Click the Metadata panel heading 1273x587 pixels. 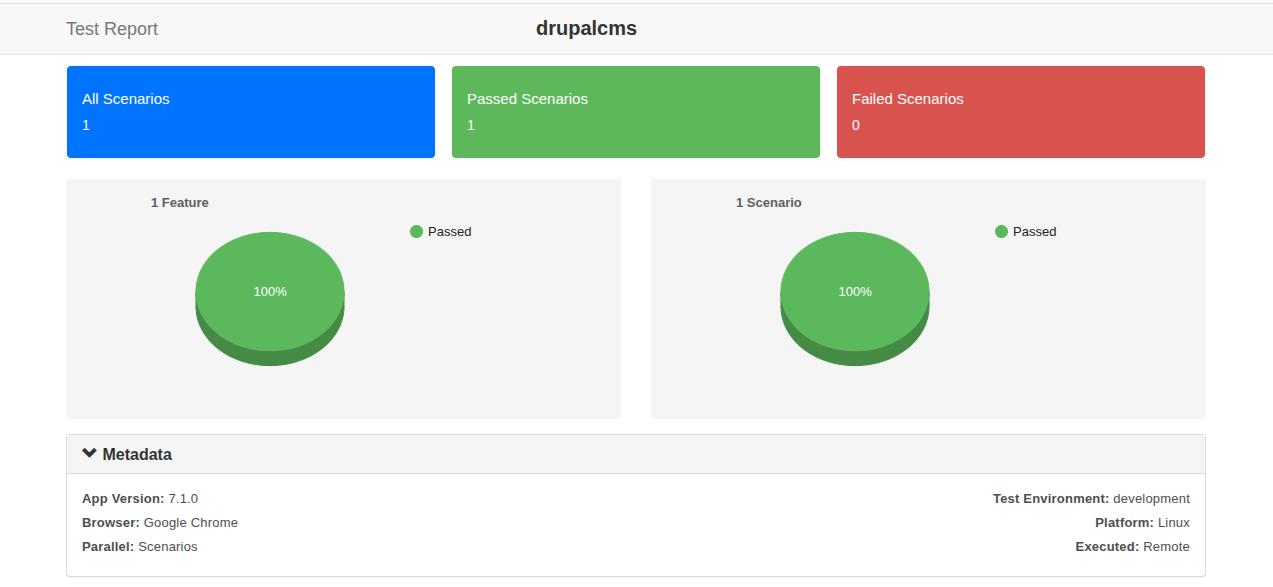coord(636,454)
